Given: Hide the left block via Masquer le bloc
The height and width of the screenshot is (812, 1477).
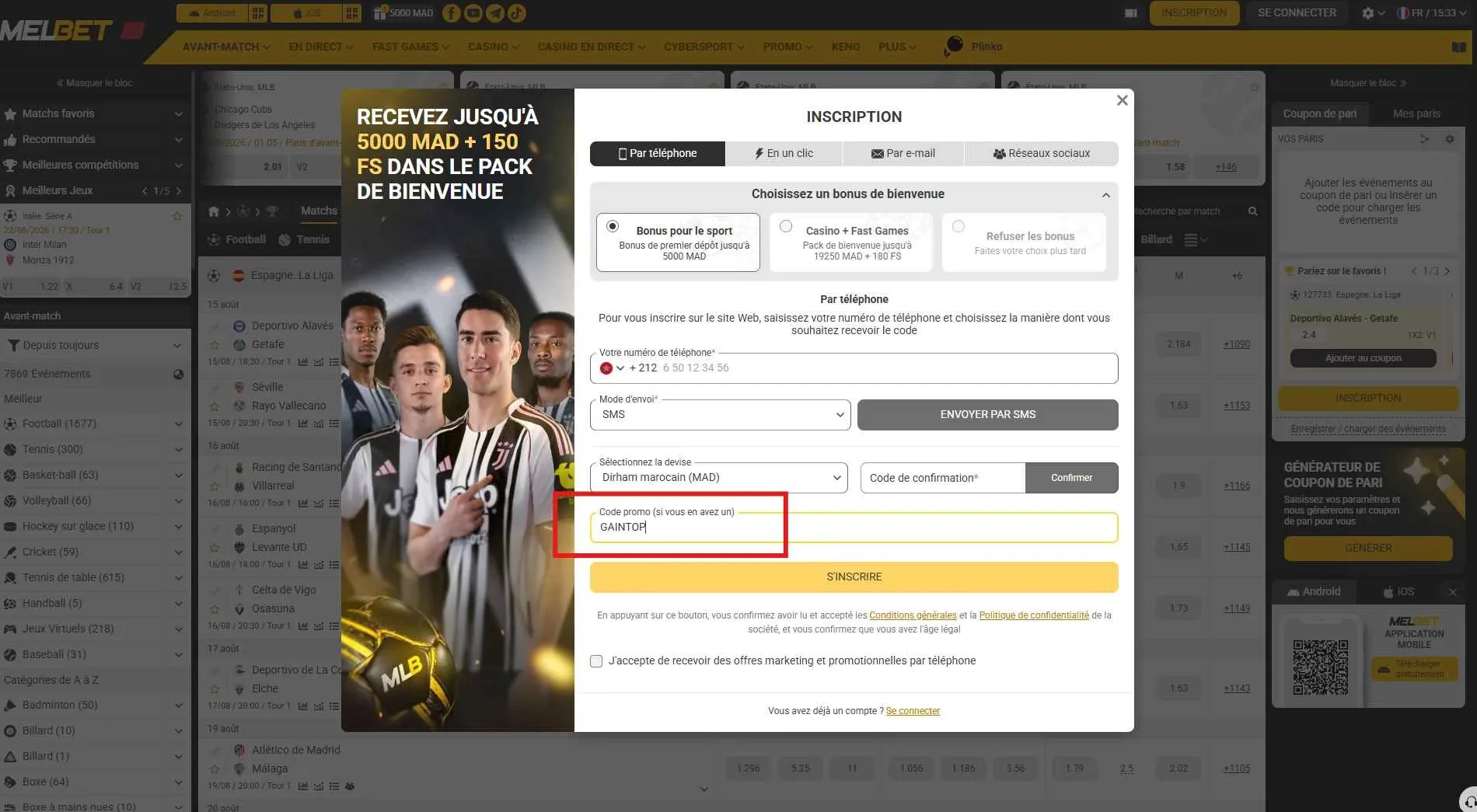Looking at the screenshot, I should click(94, 83).
